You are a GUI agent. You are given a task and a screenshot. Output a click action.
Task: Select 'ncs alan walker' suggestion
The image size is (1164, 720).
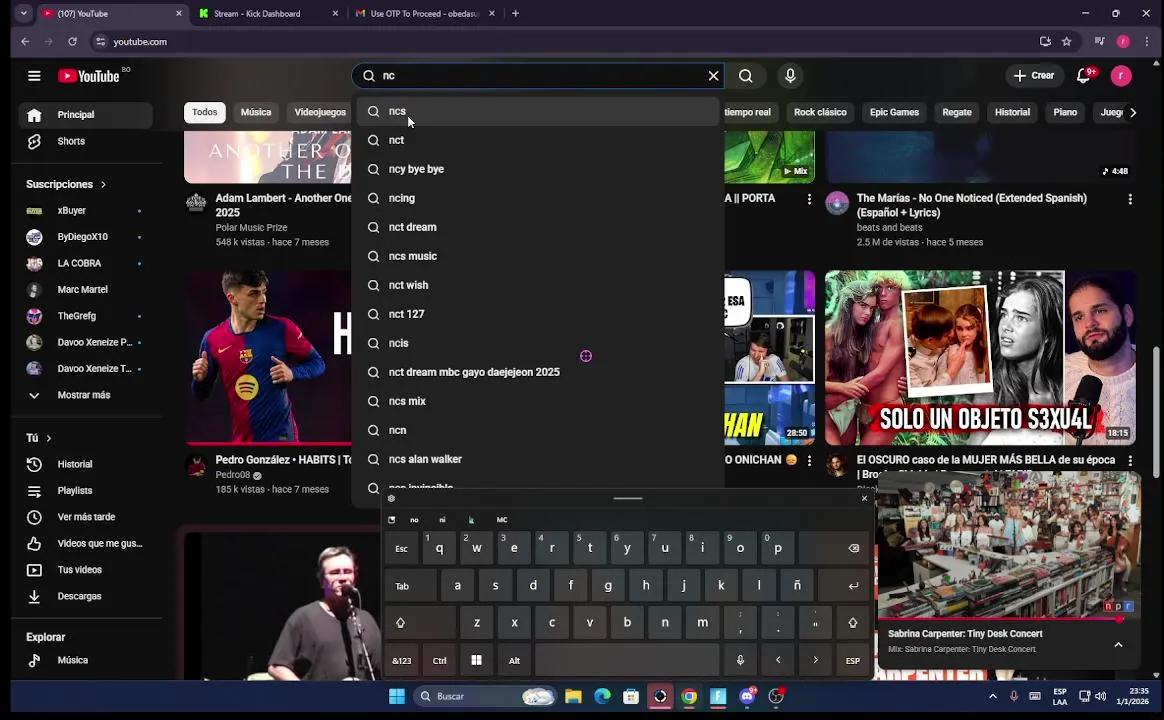point(538,459)
